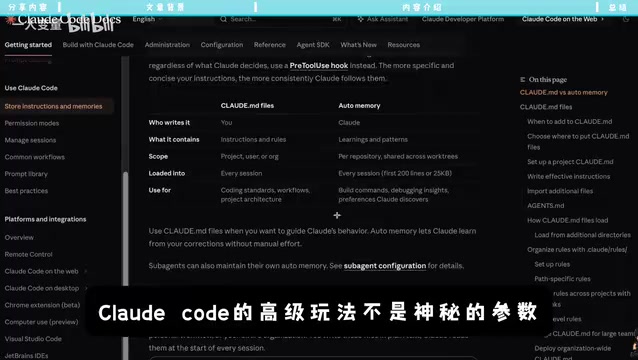
Task: Open Best practices sidebar page
Action: pyautogui.click(x=26, y=191)
